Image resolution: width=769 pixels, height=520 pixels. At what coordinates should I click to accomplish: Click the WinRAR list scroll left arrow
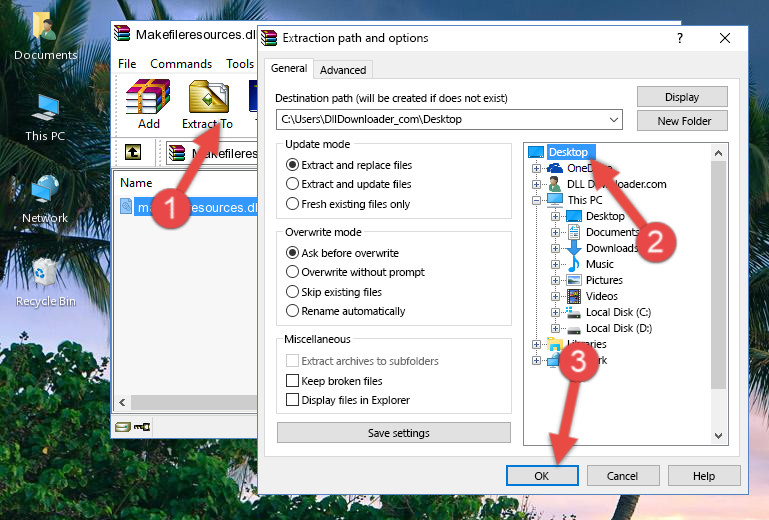point(122,403)
